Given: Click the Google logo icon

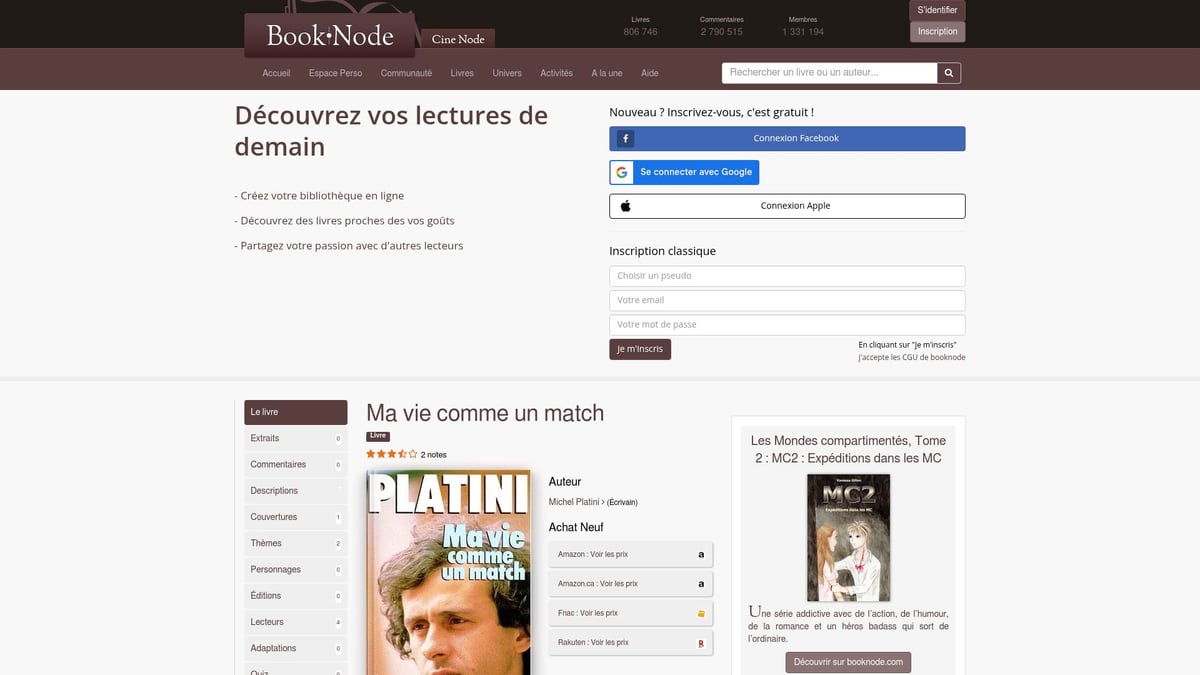Looking at the screenshot, I should pos(622,172).
